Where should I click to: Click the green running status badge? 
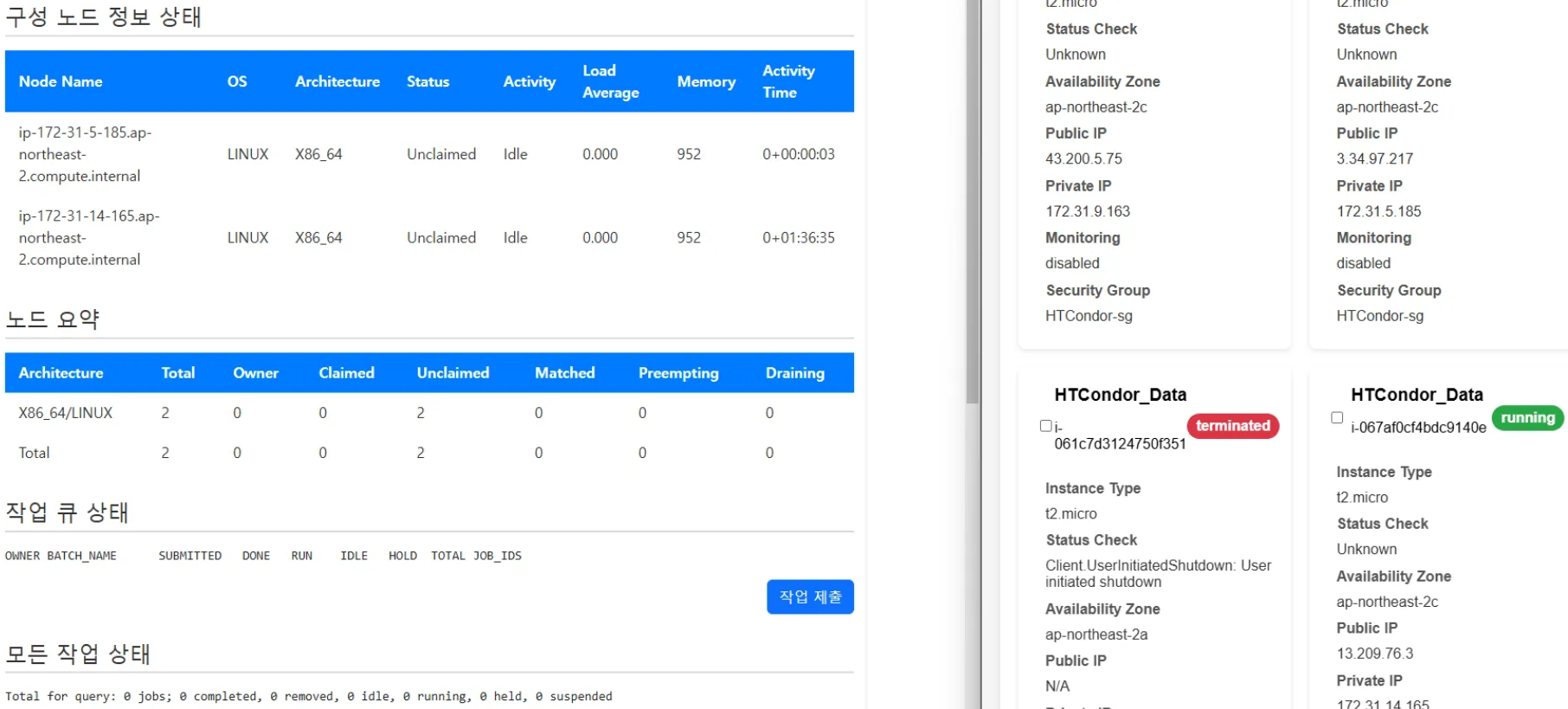tap(1527, 418)
